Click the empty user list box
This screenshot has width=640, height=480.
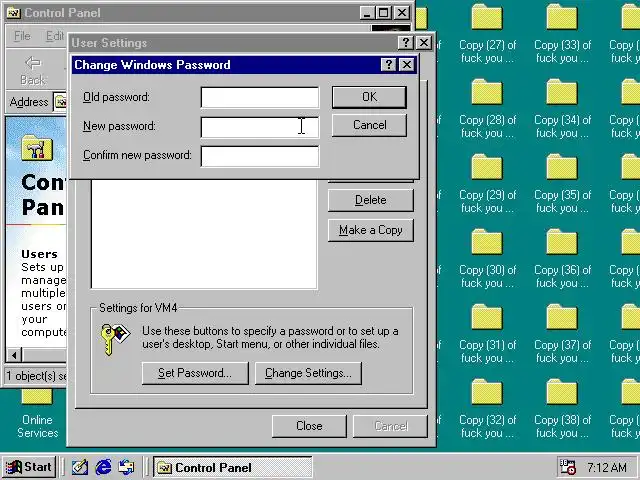click(x=204, y=234)
